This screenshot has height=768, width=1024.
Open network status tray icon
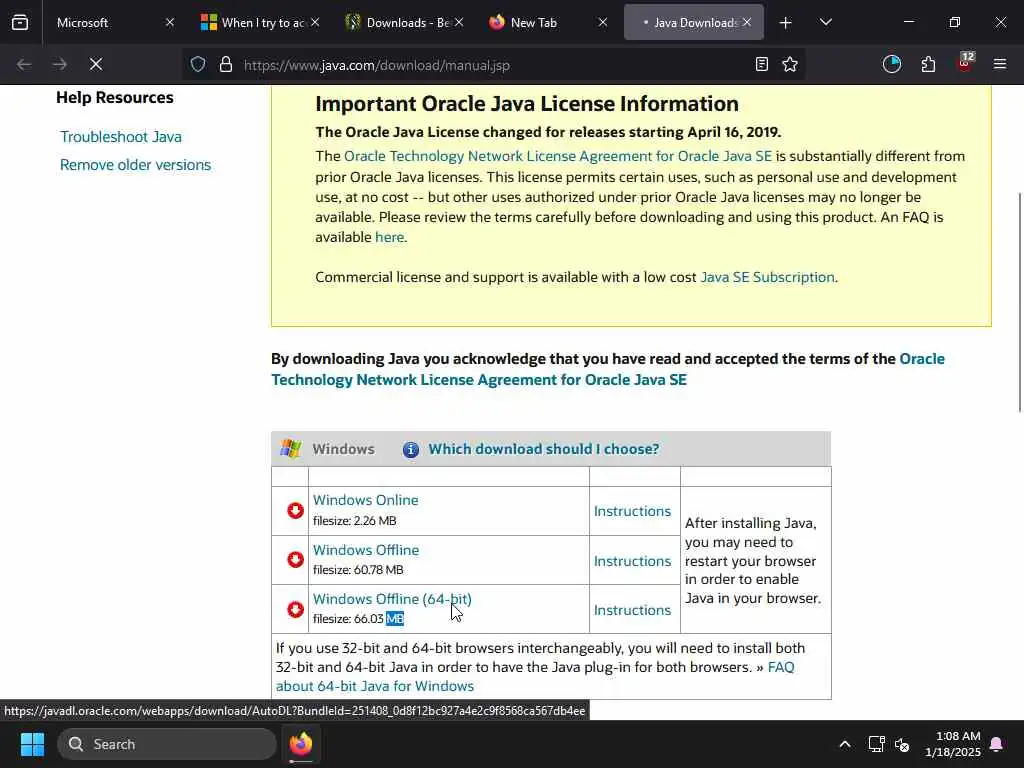click(876, 744)
